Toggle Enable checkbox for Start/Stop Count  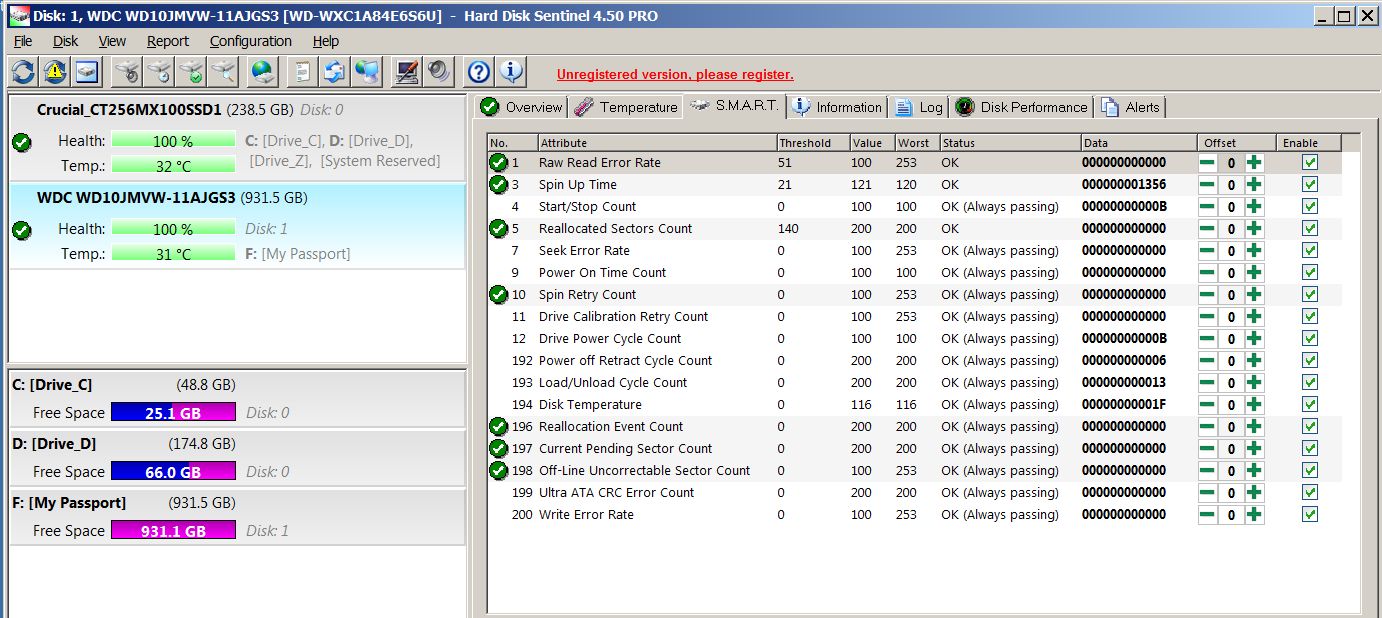tap(1310, 206)
